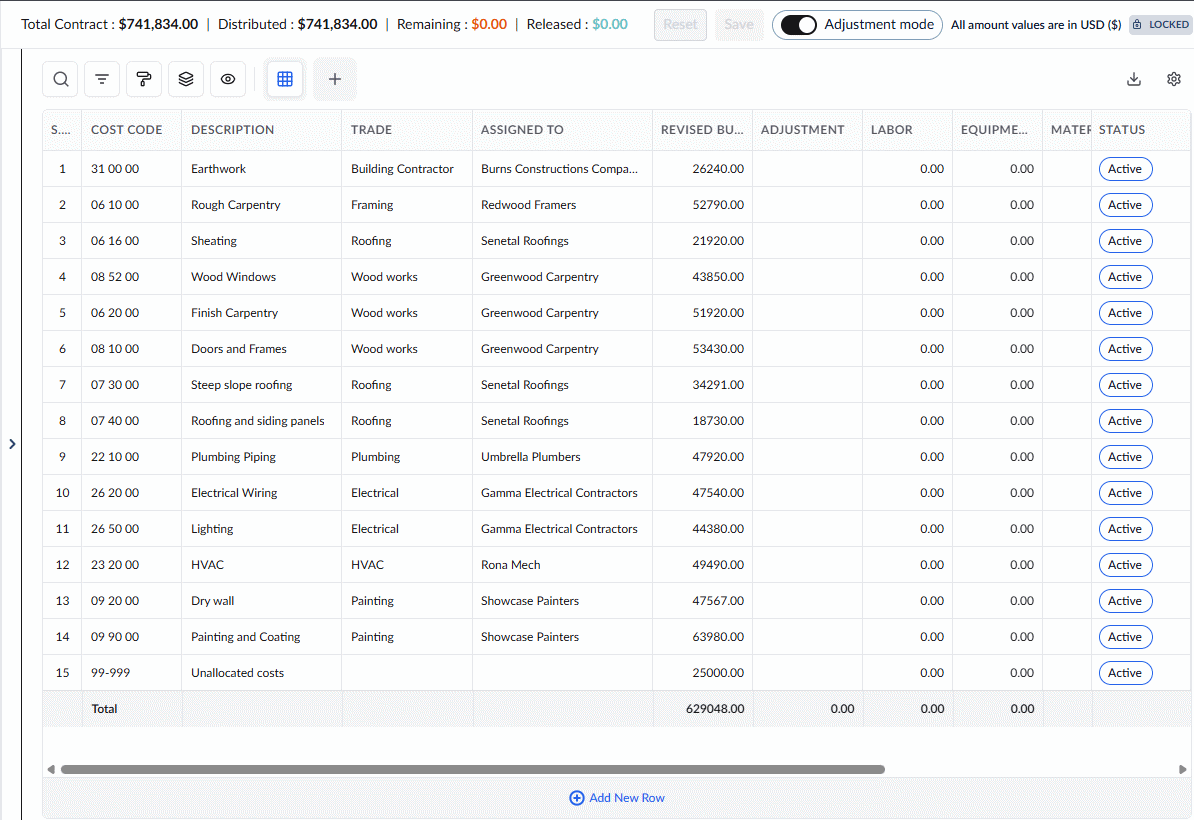Click the '08 52 00' cost code
The image size is (1194, 820).
pos(115,277)
